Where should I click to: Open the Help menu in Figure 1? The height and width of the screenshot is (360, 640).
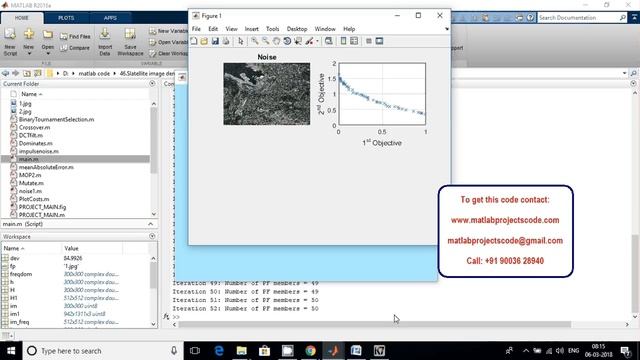(x=349, y=29)
